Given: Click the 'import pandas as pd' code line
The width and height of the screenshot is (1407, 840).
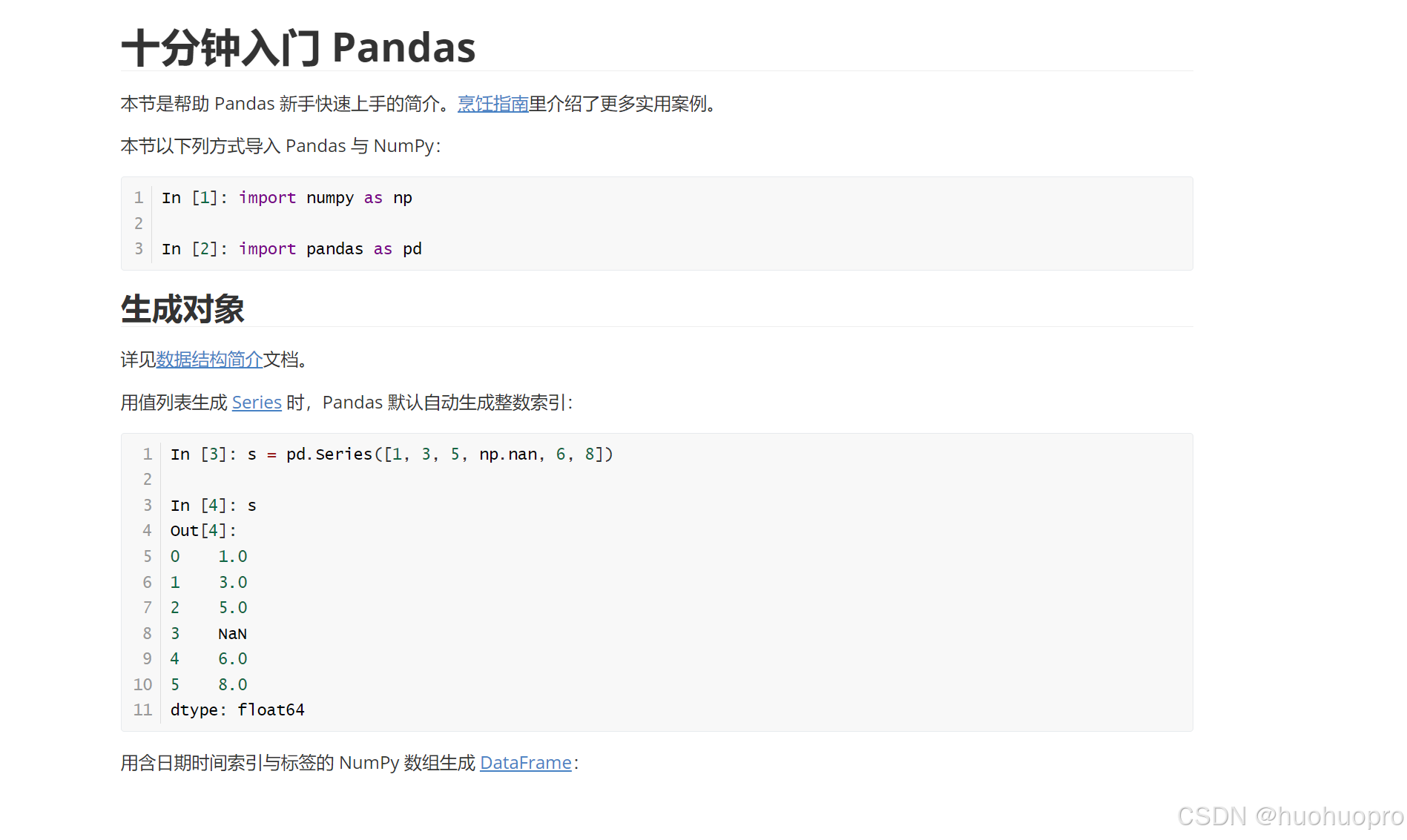Looking at the screenshot, I should pos(291,249).
